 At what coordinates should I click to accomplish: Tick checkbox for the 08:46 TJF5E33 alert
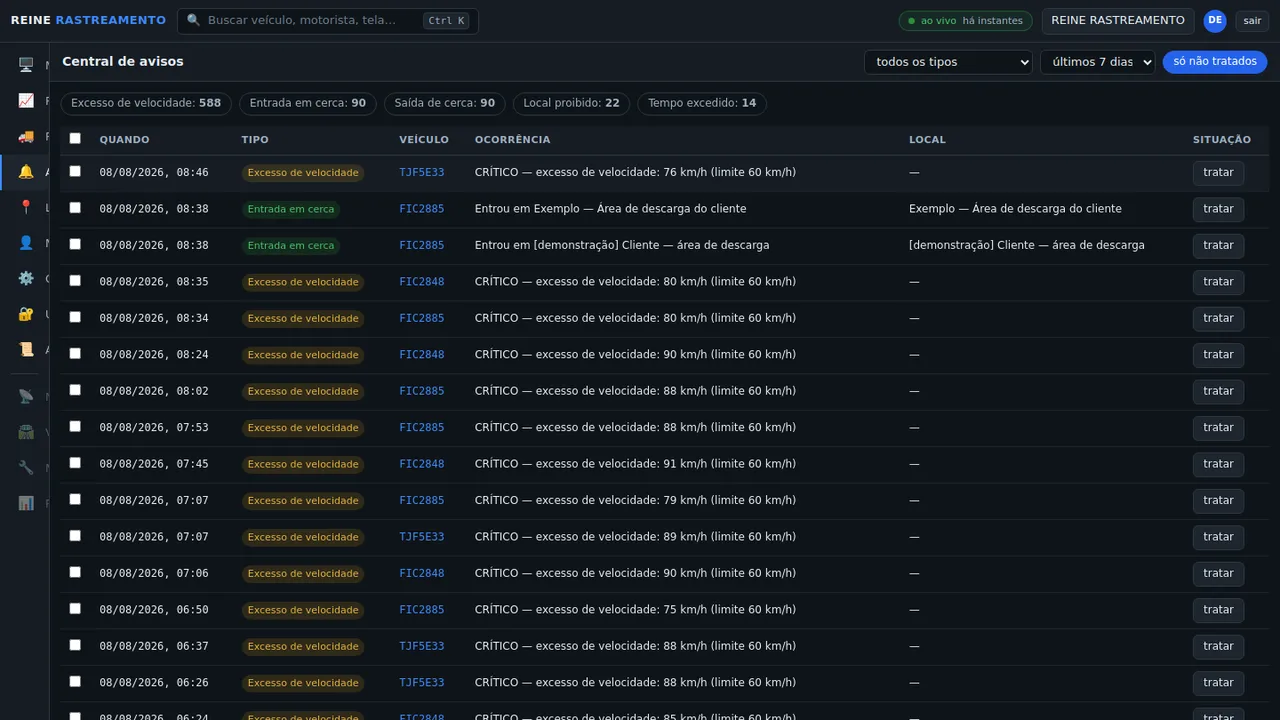point(75,172)
